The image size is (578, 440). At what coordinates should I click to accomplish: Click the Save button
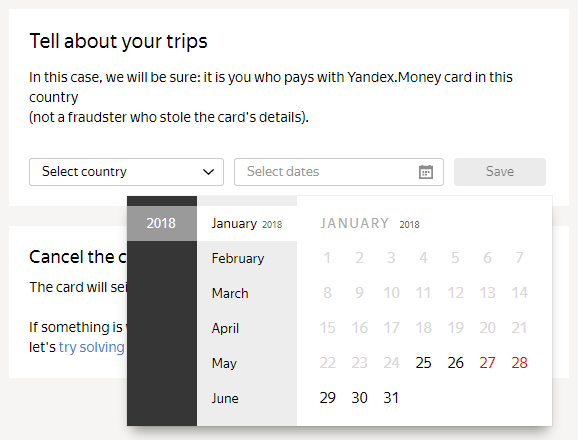tap(500, 172)
